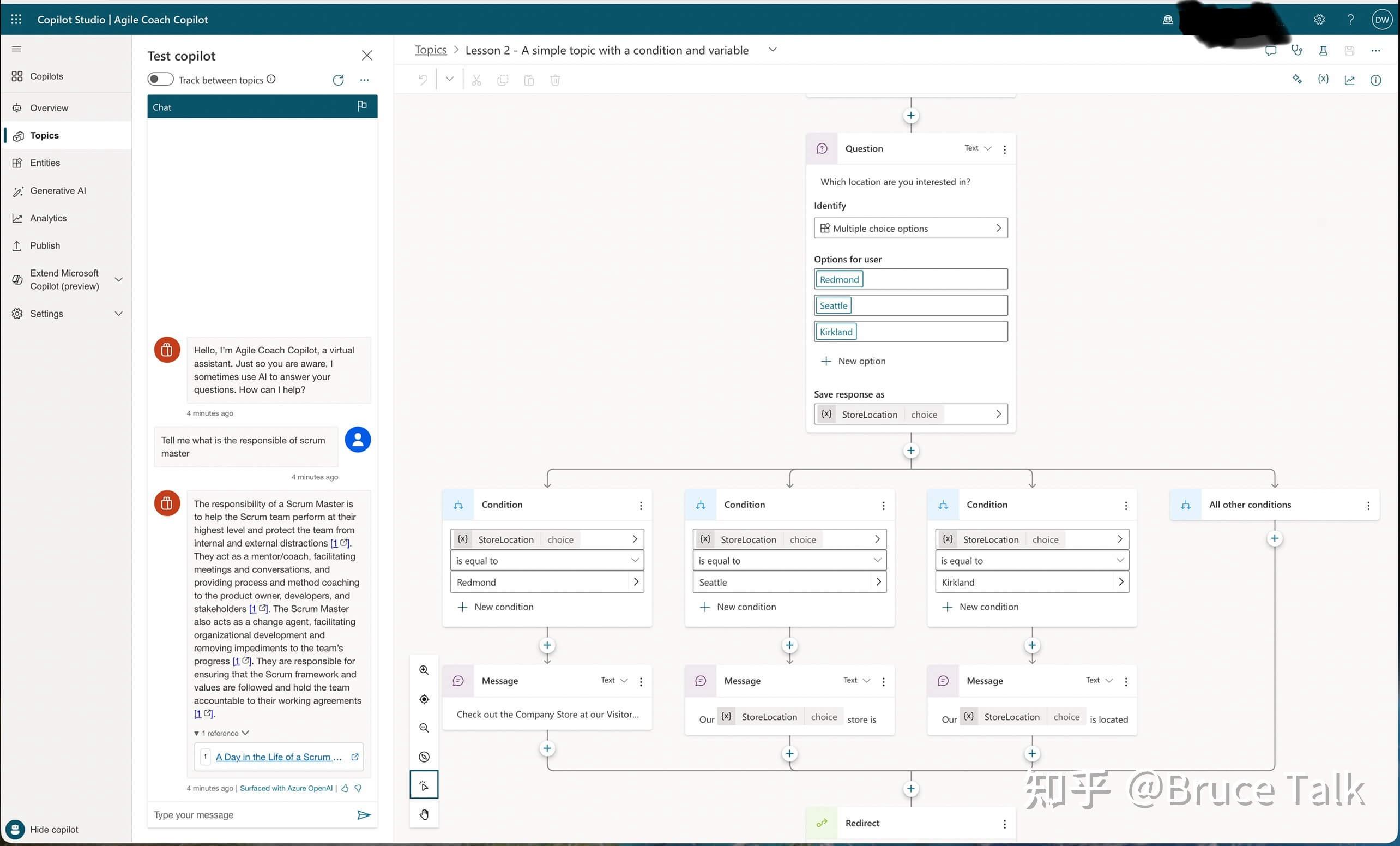
Task: Click the zoom in magnifier icon
Action: 424,670
